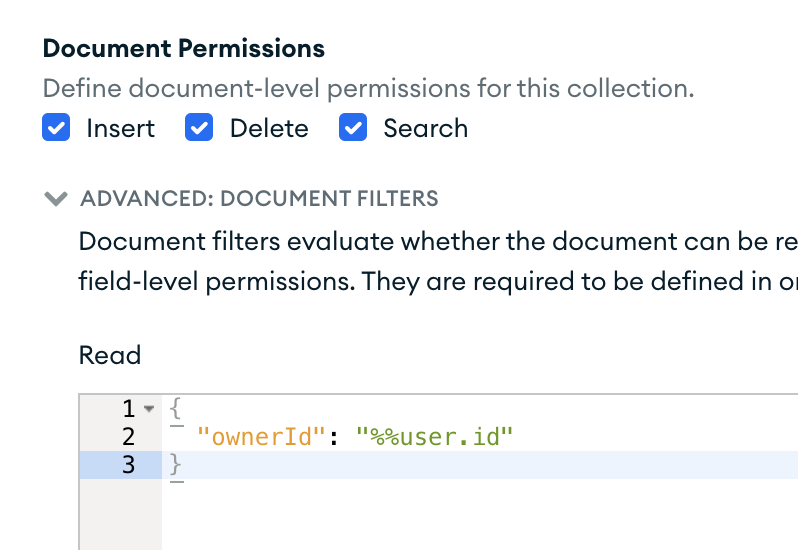The height and width of the screenshot is (550, 798).
Task: Click empty area below code in Read editor
Action: coord(480,515)
